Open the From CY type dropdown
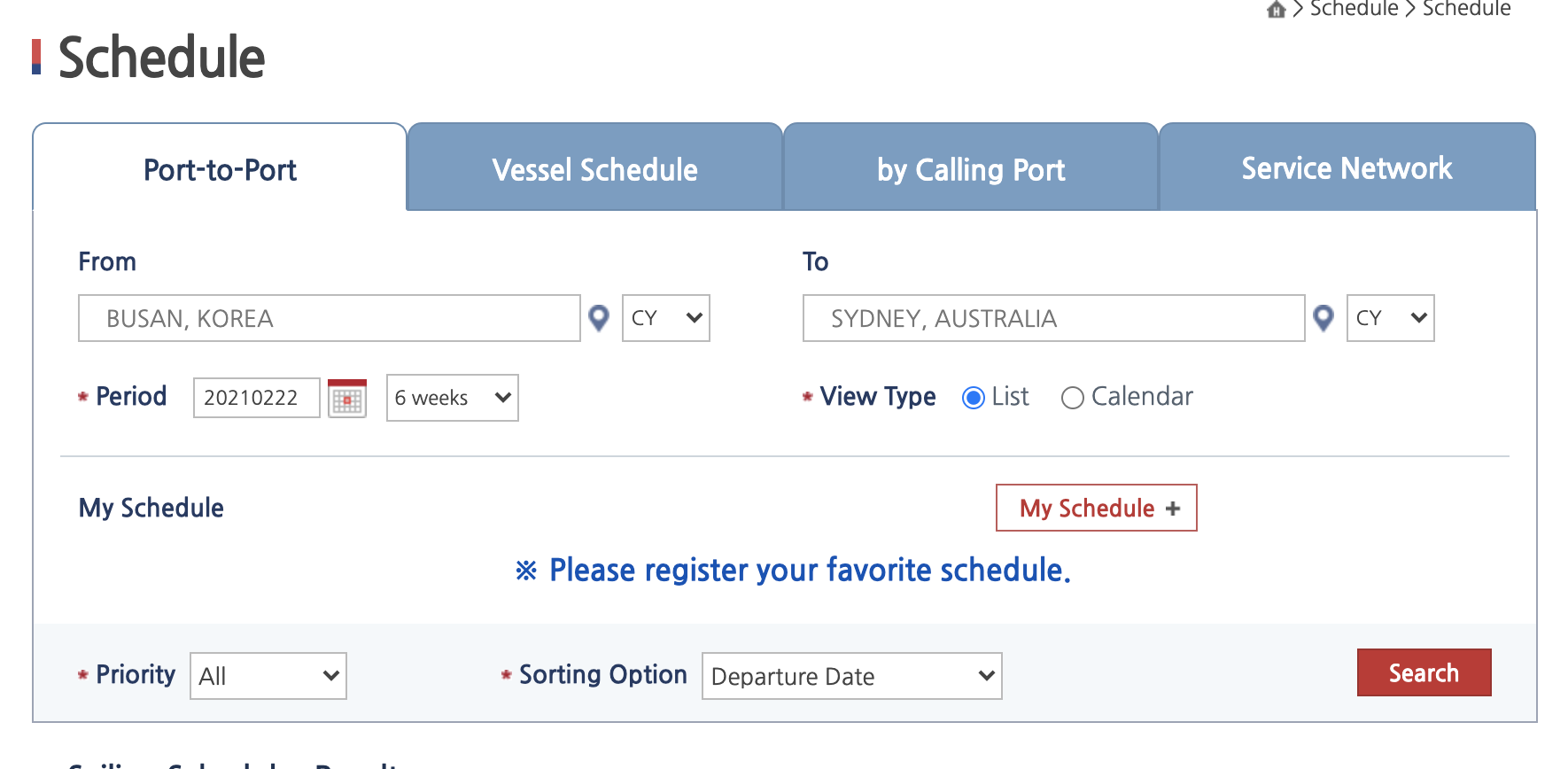The width and height of the screenshot is (1568, 769). [x=666, y=318]
